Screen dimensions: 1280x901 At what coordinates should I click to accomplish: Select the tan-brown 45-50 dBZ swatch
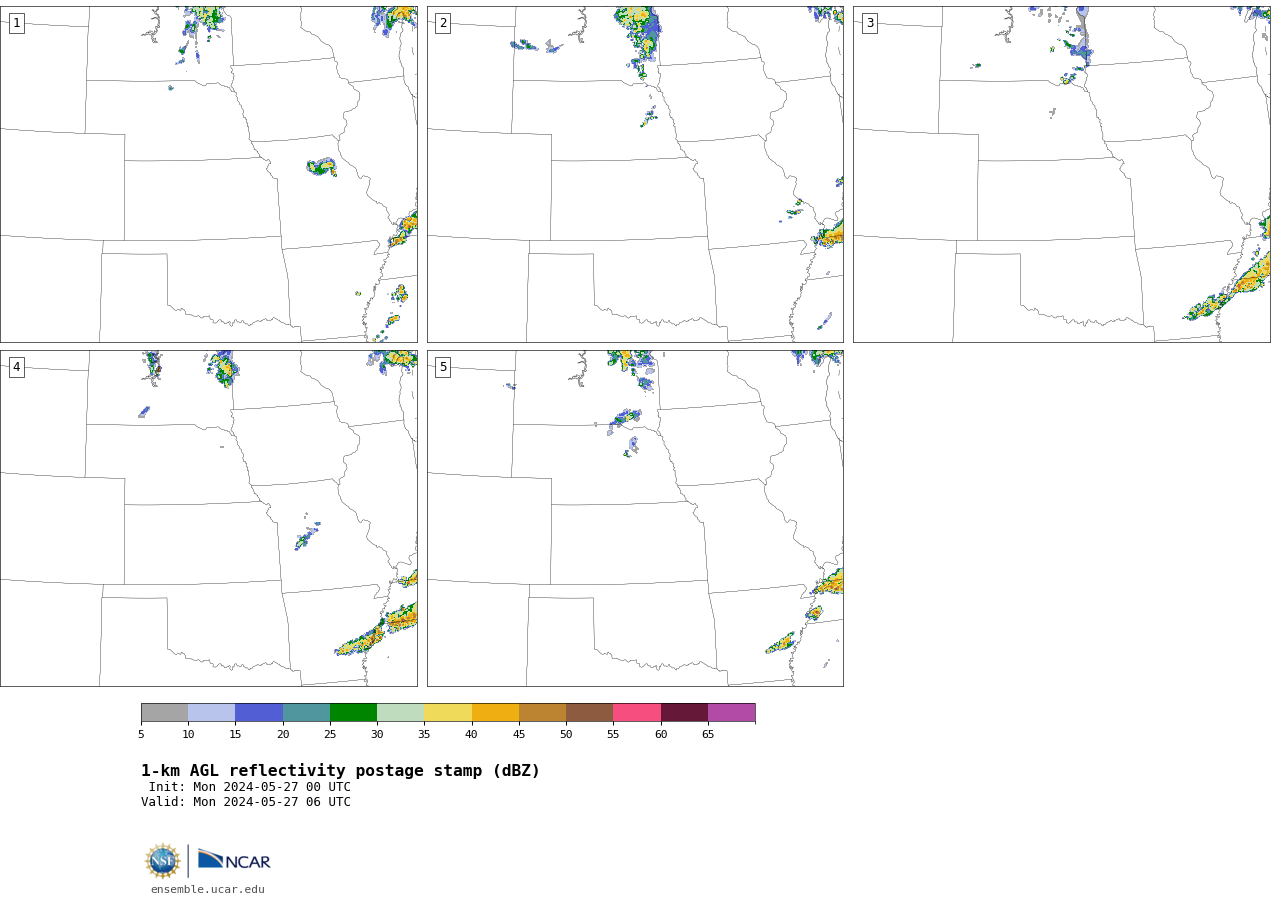[543, 713]
